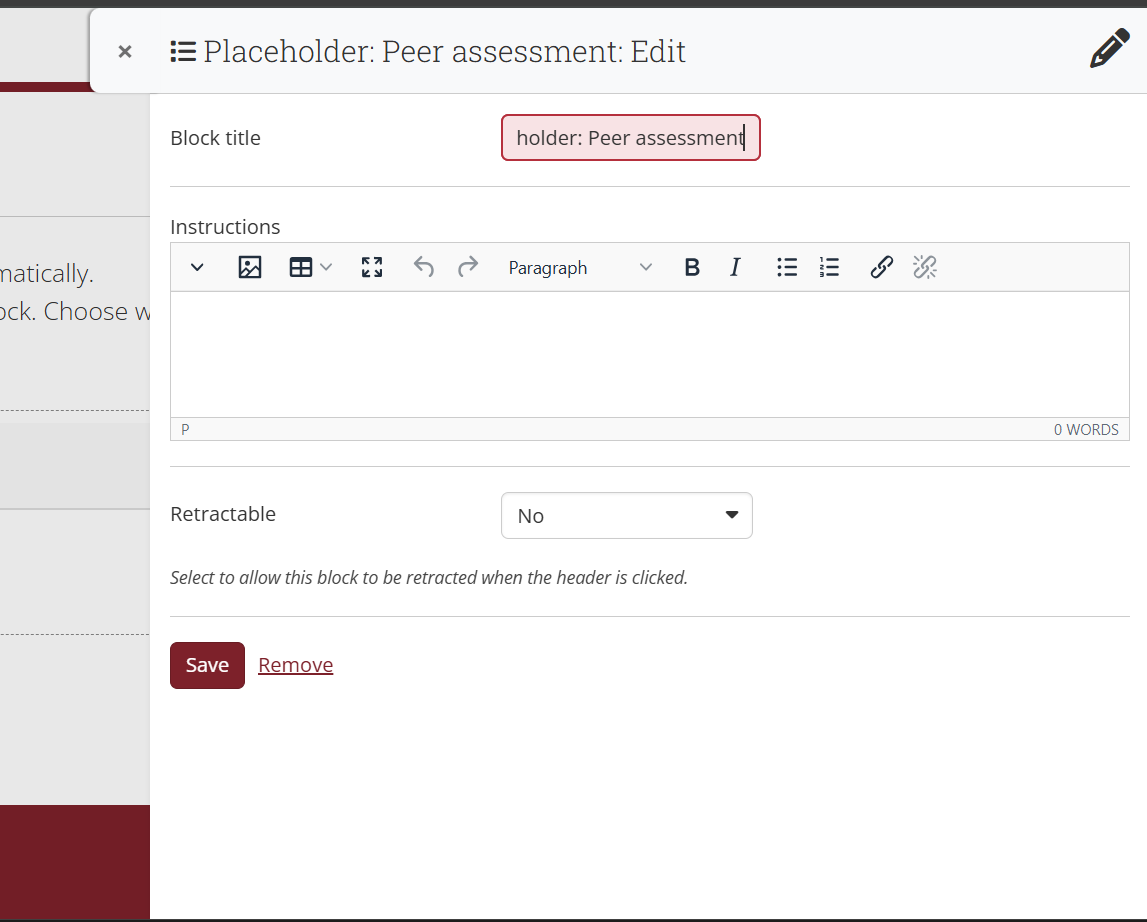Expand the toolbar chevron at far left
Screen dimensions: 1147x922
(197, 267)
